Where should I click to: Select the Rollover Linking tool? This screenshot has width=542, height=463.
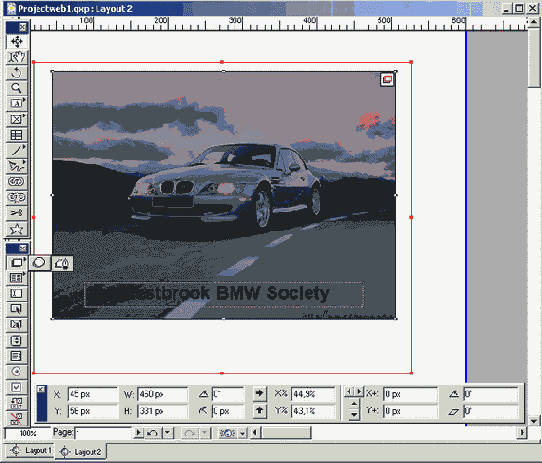pos(16,403)
